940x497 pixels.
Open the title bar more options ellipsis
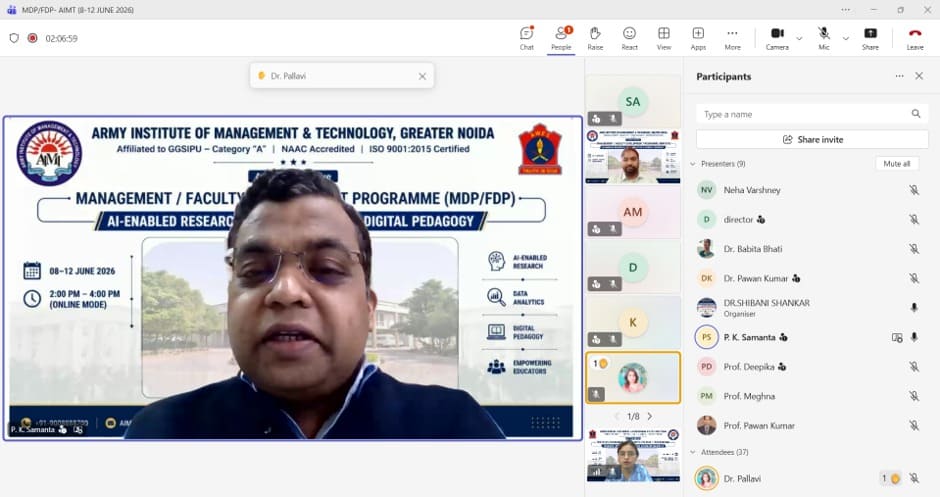point(845,10)
